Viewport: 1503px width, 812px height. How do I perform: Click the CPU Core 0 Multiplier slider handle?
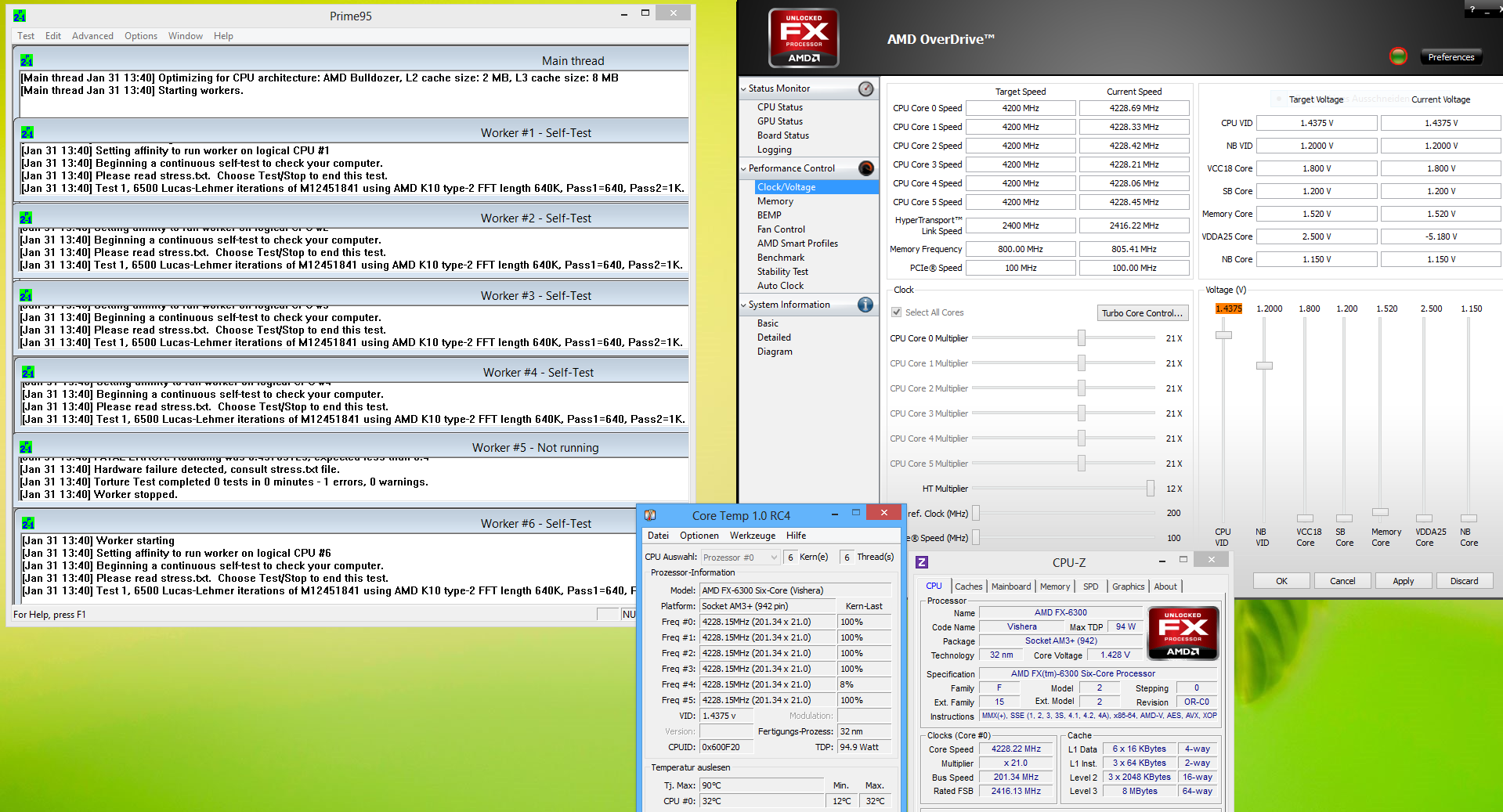tap(1082, 337)
